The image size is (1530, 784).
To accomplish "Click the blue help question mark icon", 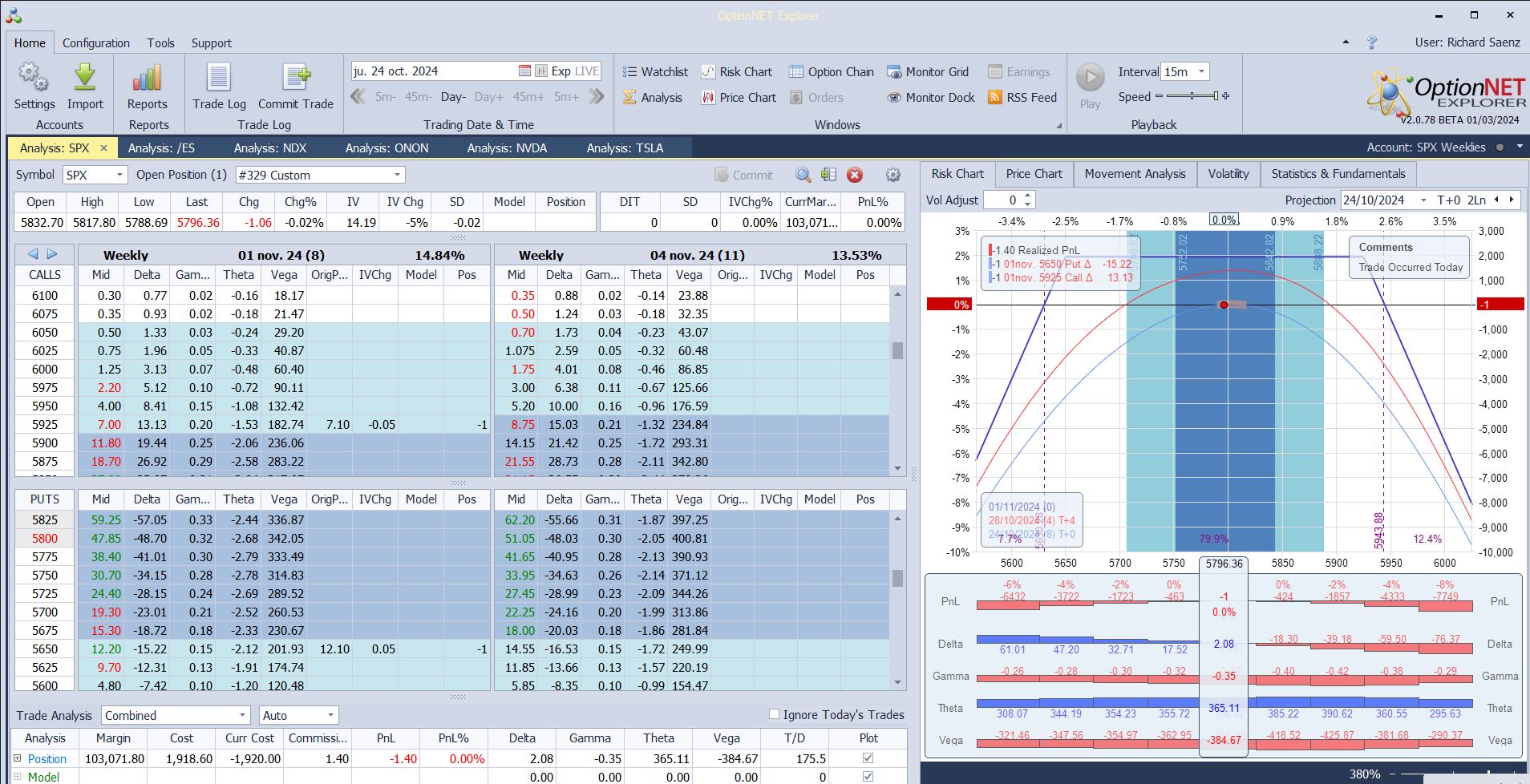I will tap(1372, 42).
